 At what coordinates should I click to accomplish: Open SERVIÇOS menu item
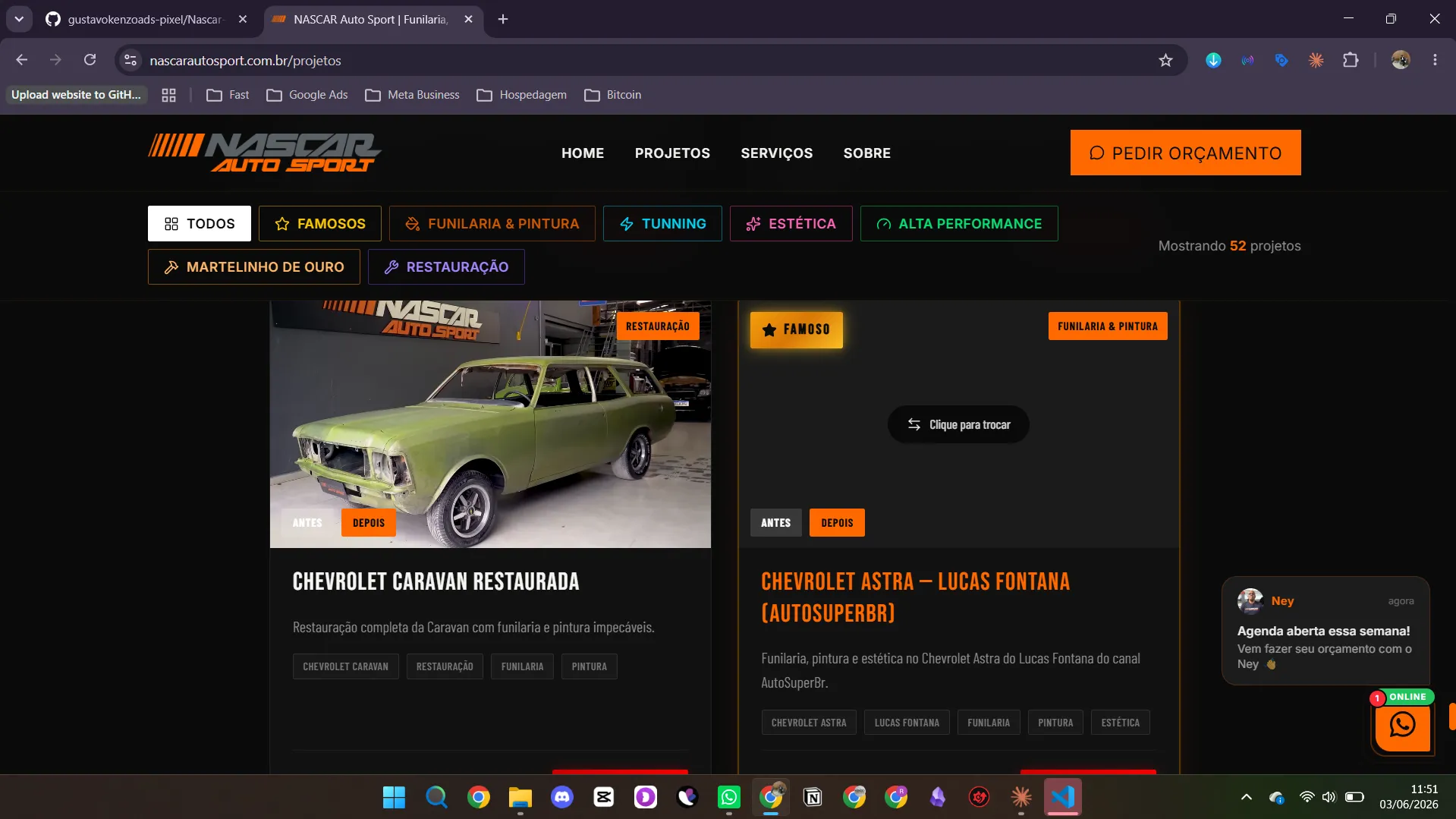coord(776,153)
